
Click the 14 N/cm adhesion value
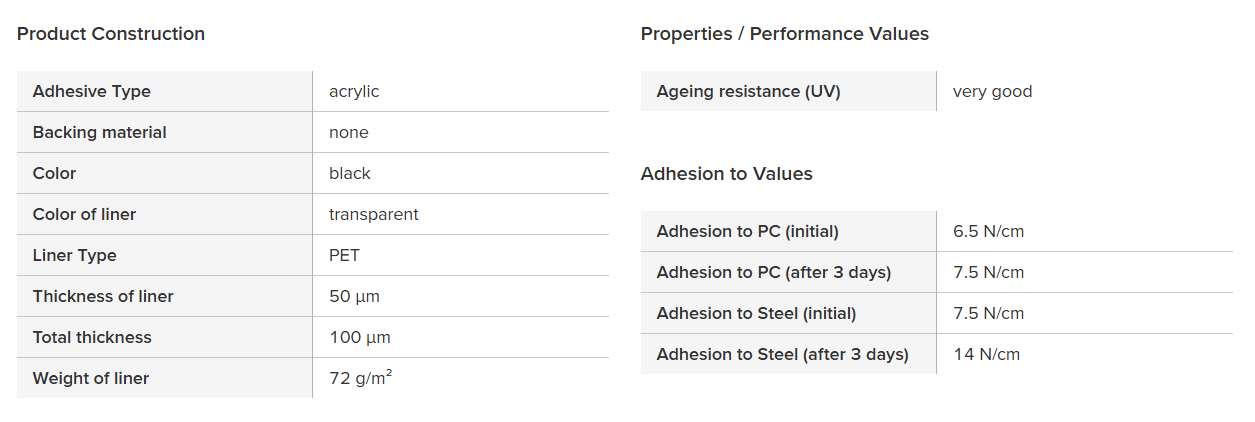(986, 354)
